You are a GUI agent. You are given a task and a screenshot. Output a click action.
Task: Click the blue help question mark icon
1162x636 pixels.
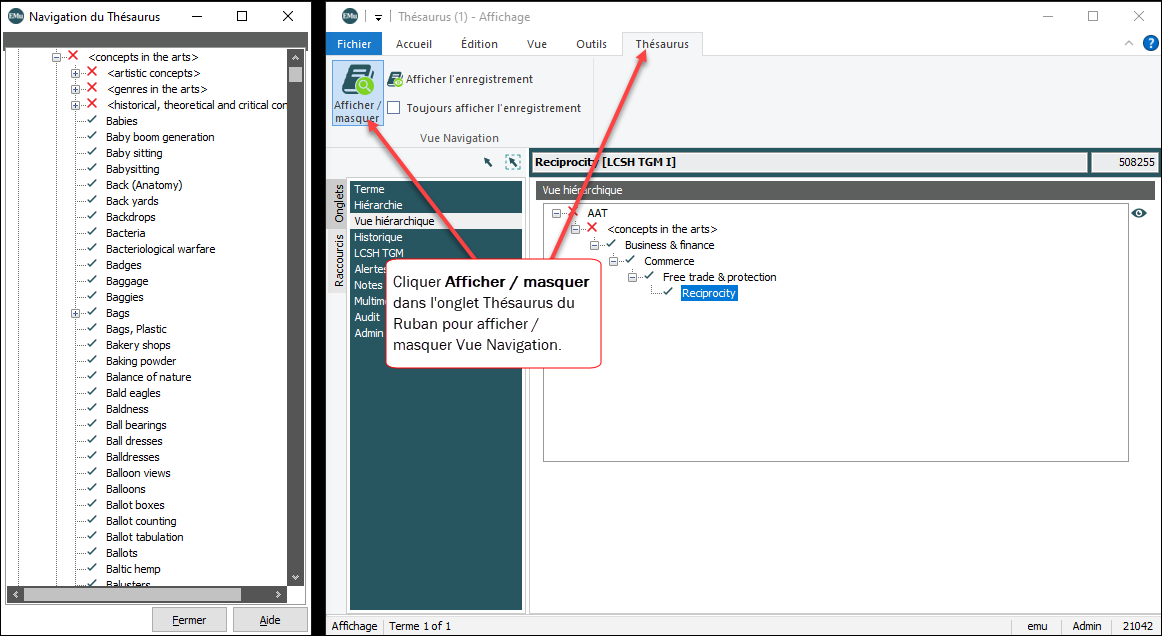click(1150, 43)
